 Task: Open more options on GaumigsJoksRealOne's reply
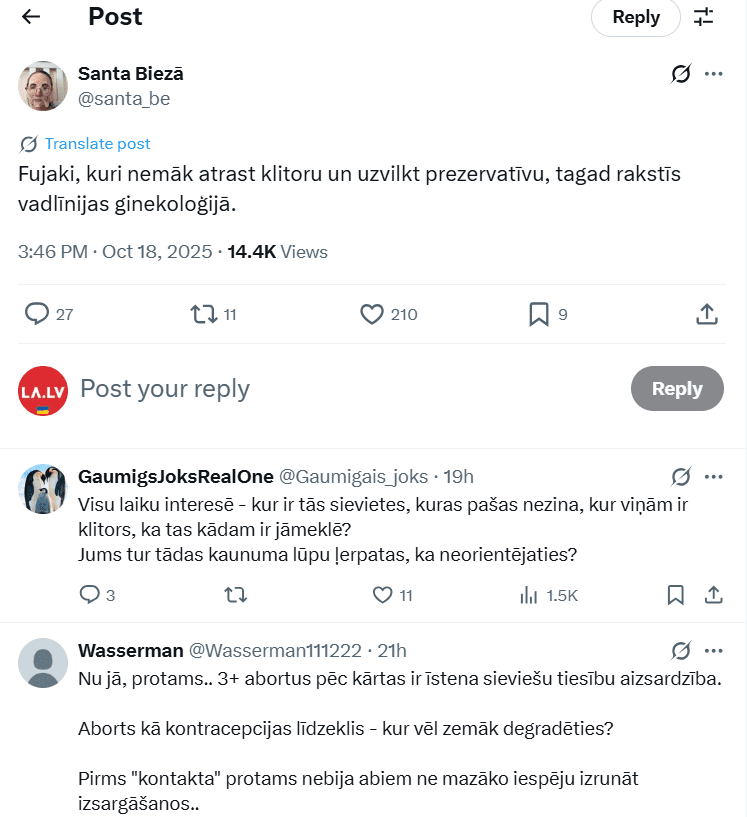click(x=714, y=476)
